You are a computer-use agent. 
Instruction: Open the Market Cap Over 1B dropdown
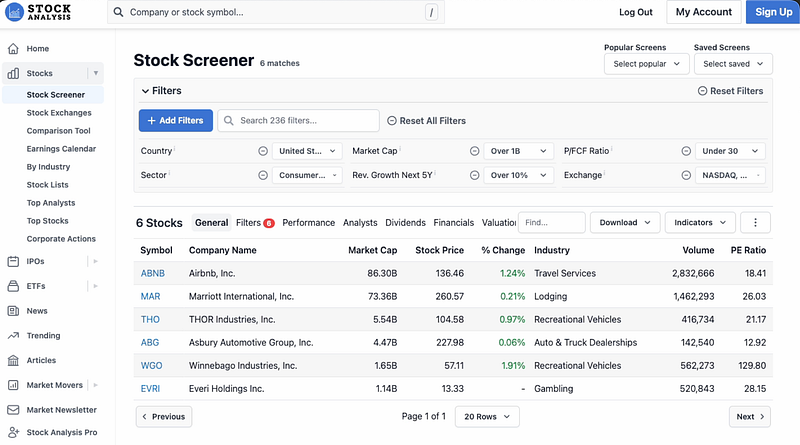(518, 151)
